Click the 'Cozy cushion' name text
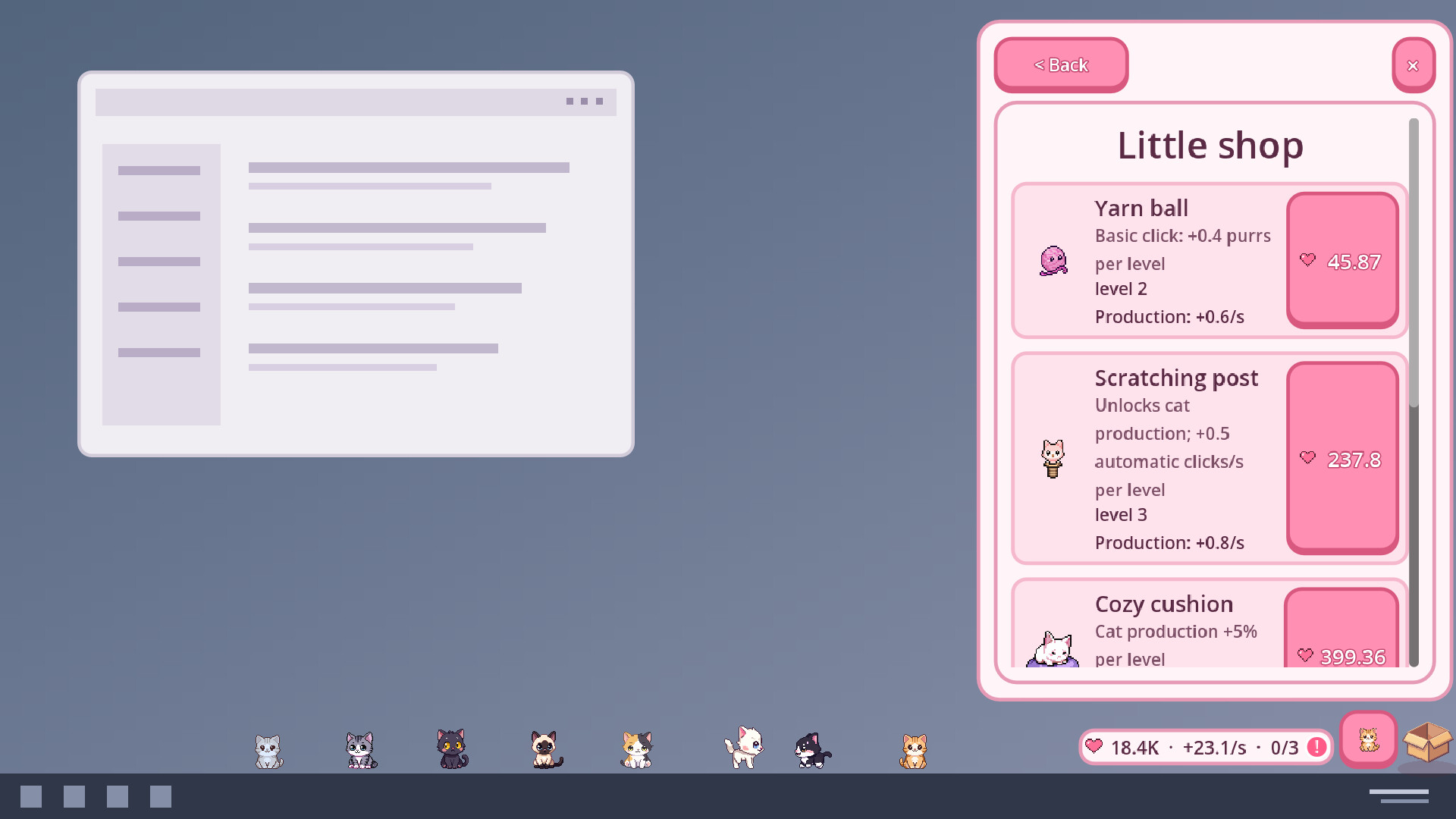This screenshot has width=1456, height=819. (x=1164, y=604)
